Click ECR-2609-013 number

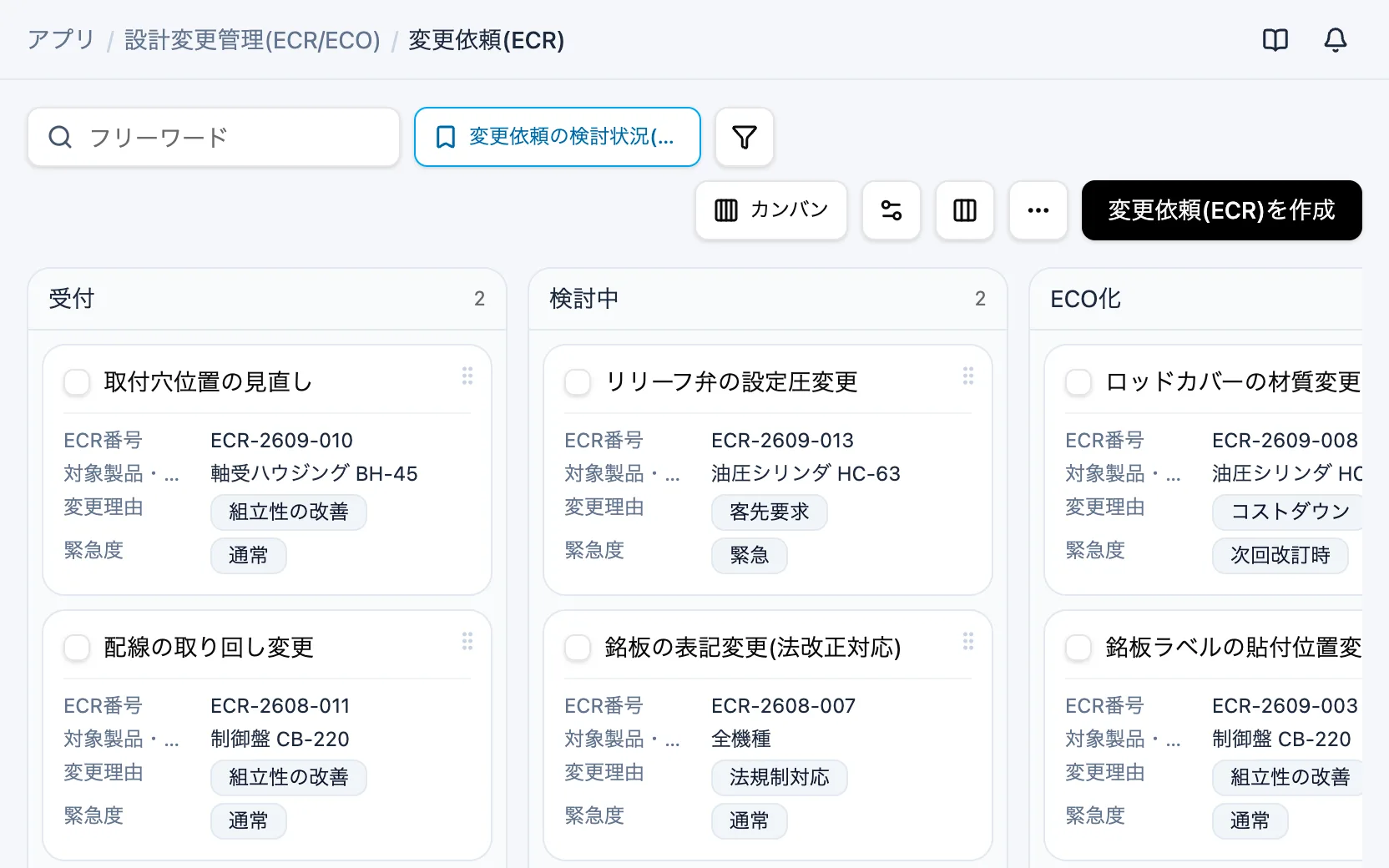(x=782, y=440)
